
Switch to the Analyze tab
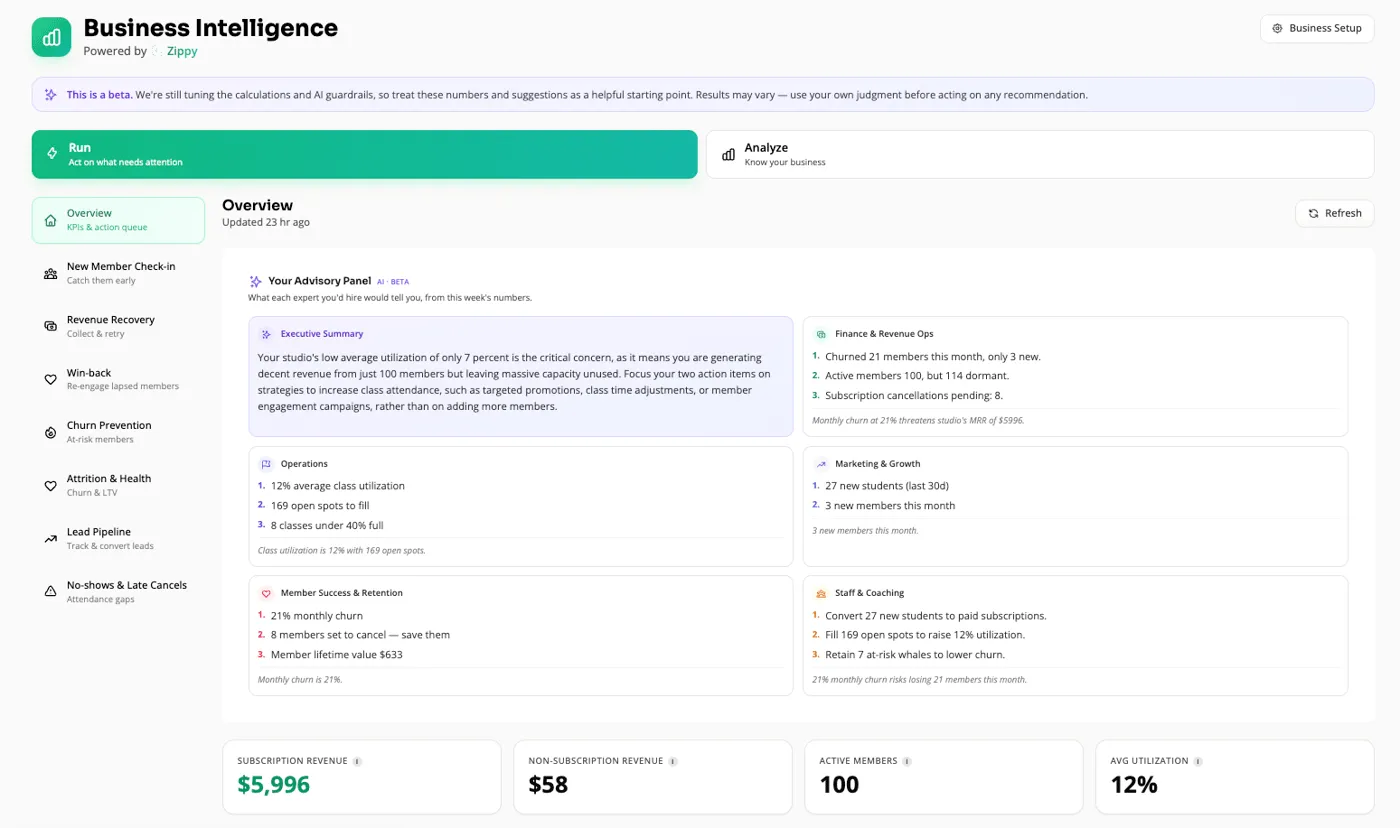point(1040,154)
